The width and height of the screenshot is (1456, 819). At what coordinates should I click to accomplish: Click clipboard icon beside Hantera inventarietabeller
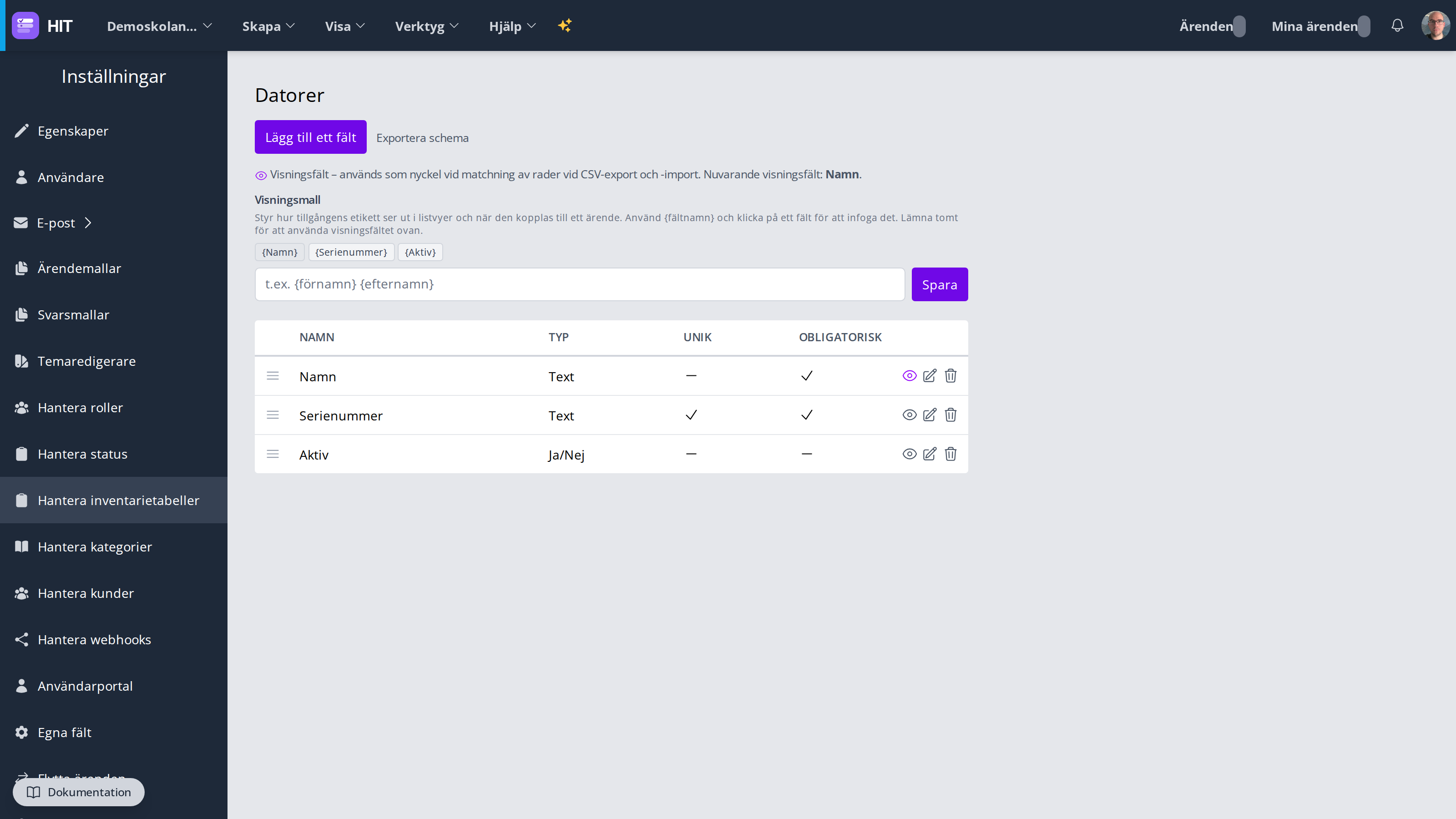(x=21, y=500)
